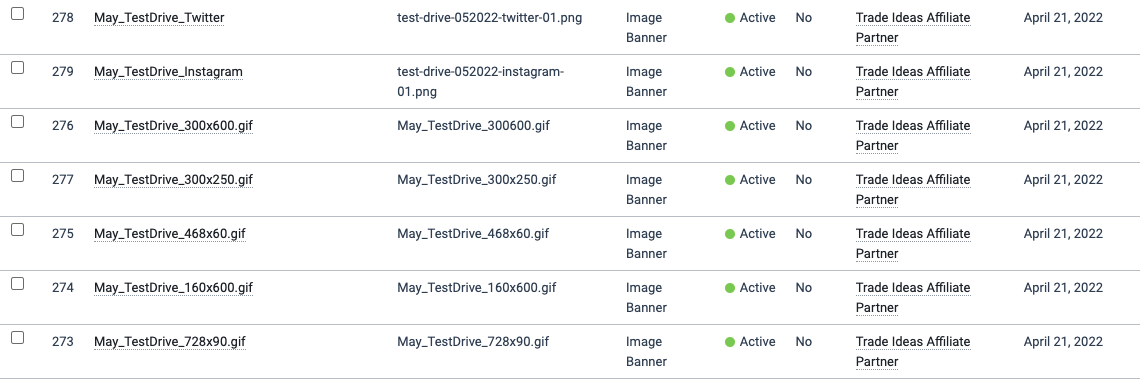
Task: Check the box for creative ID 278
Action: 17,14
